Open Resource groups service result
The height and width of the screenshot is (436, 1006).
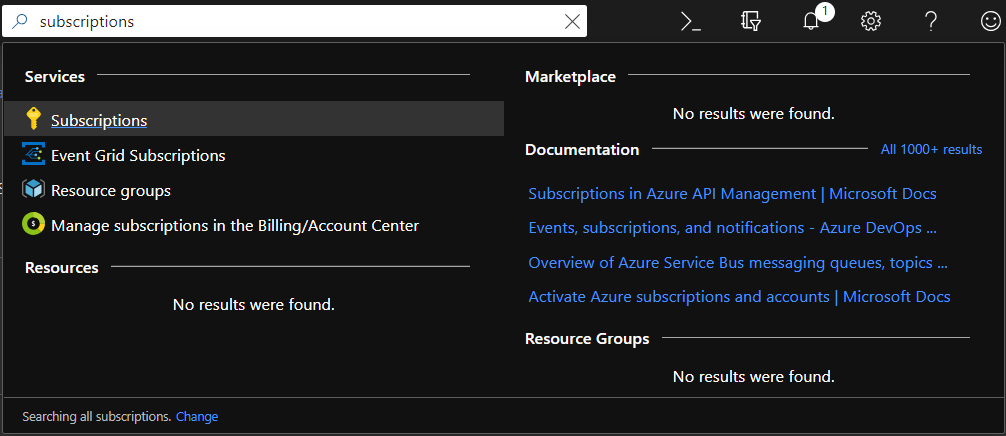(x=111, y=190)
